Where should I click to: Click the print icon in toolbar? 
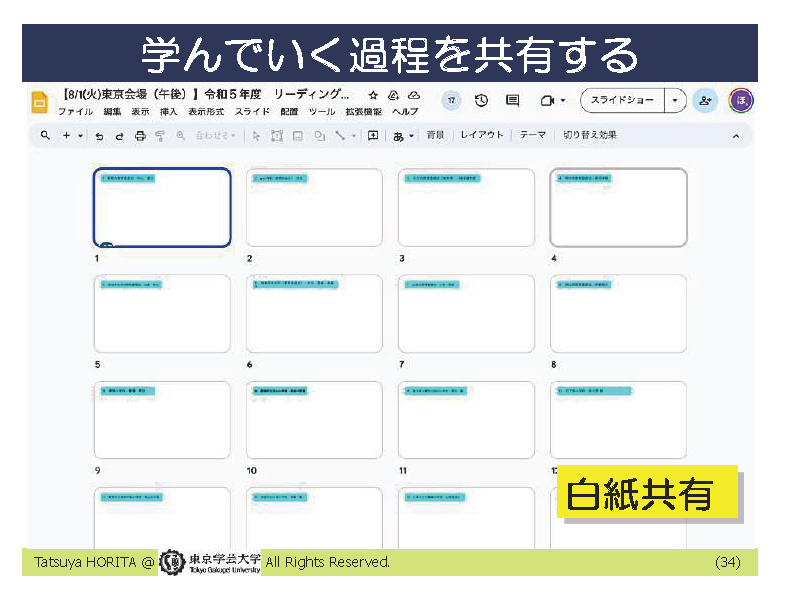[x=140, y=136]
